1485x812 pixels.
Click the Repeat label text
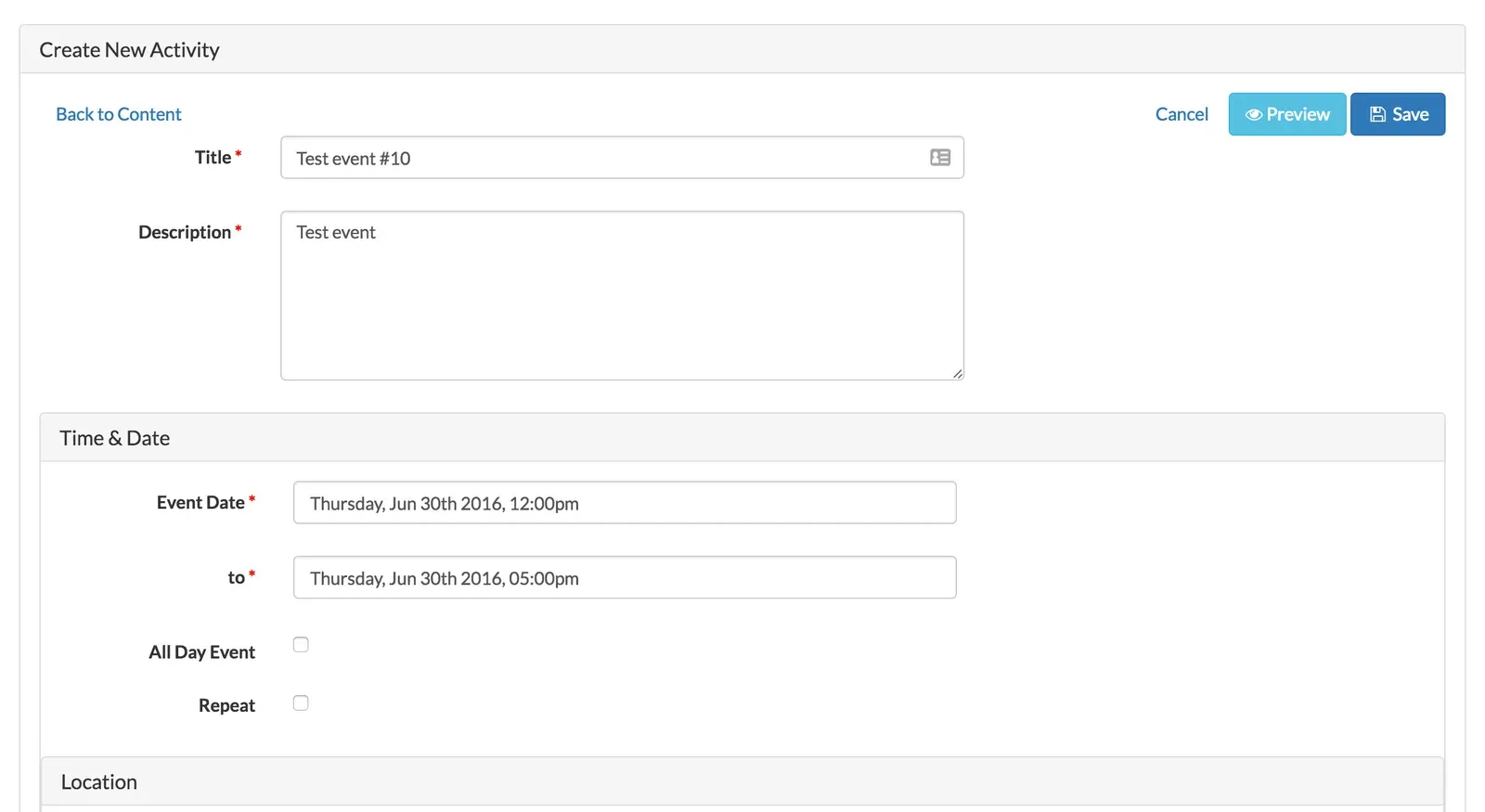click(226, 705)
